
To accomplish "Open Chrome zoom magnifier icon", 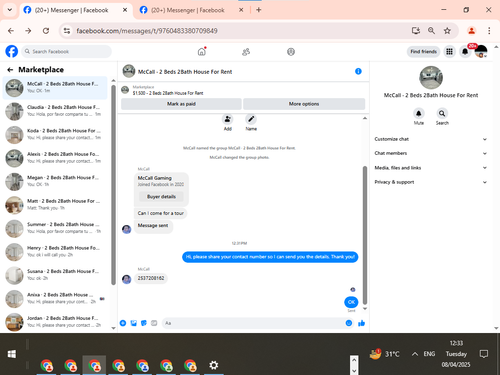I will pos(431,31).
